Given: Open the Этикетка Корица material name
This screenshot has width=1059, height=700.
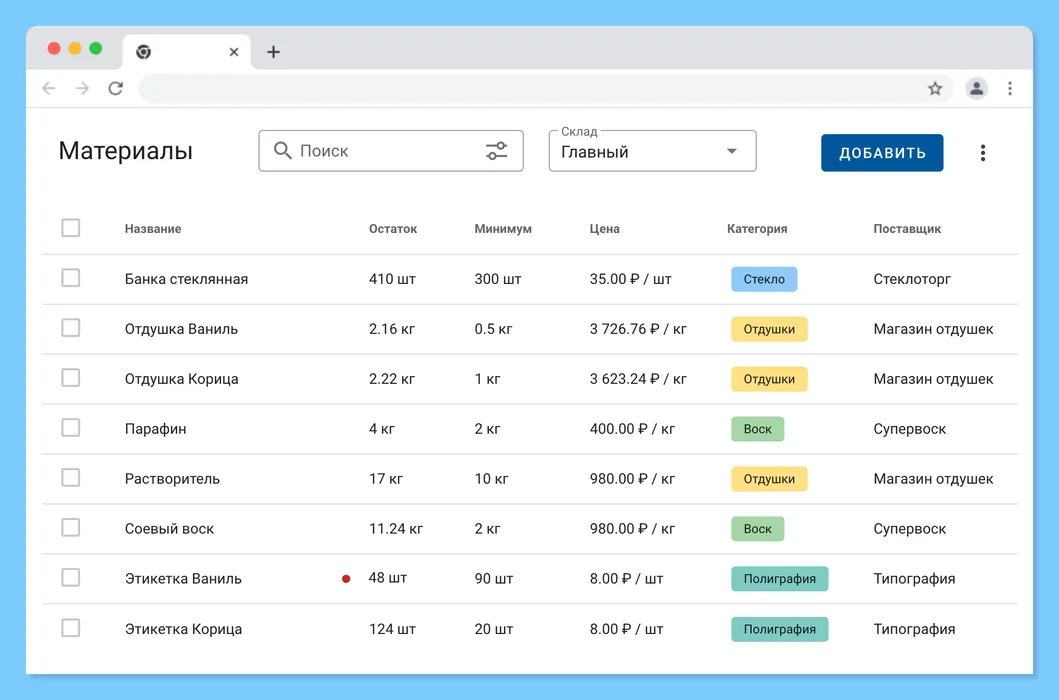Looking at the screenshot, I should (x=183, y=629).
